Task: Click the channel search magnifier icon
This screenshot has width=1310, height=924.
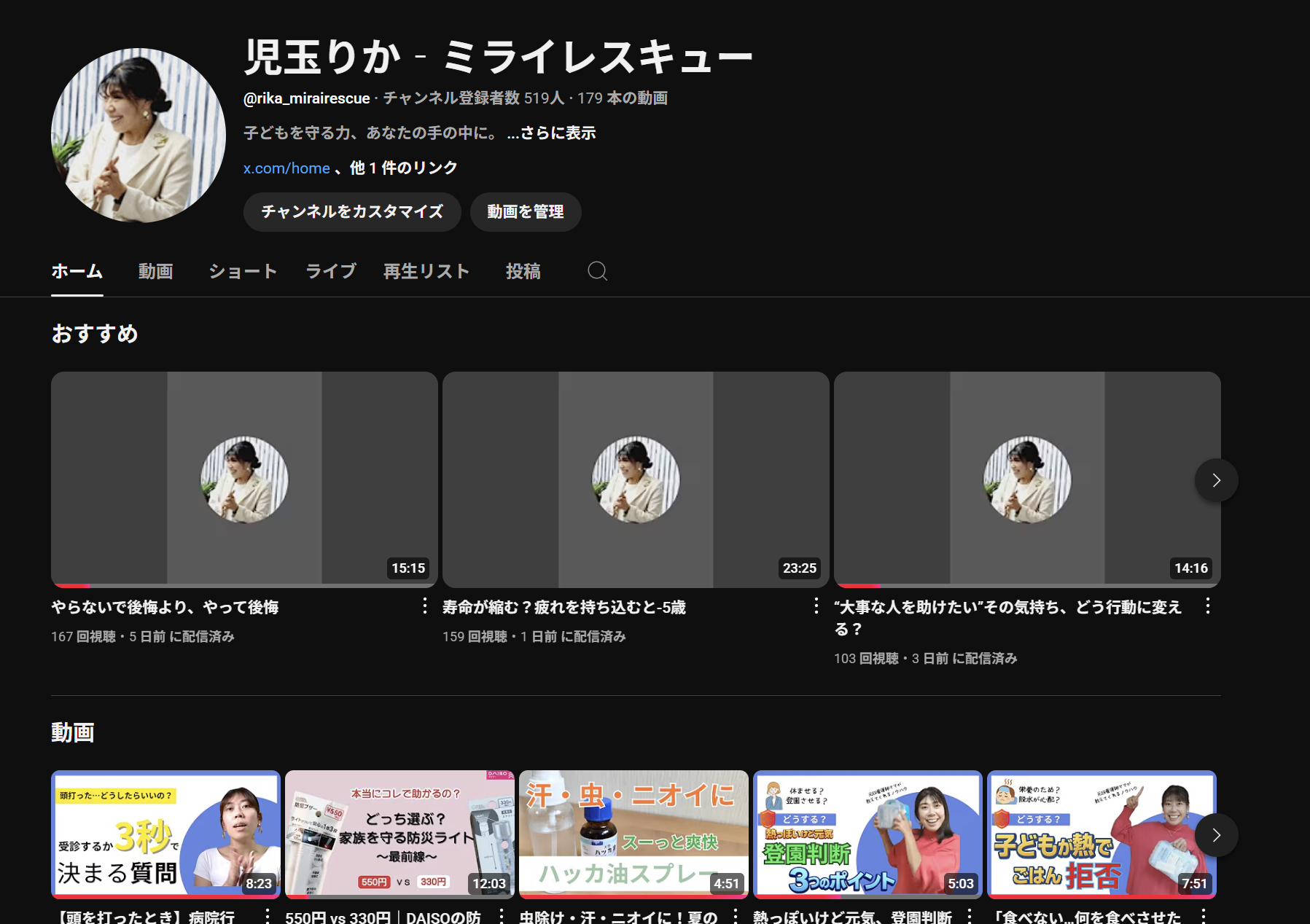Action: (x=597, y=271)
